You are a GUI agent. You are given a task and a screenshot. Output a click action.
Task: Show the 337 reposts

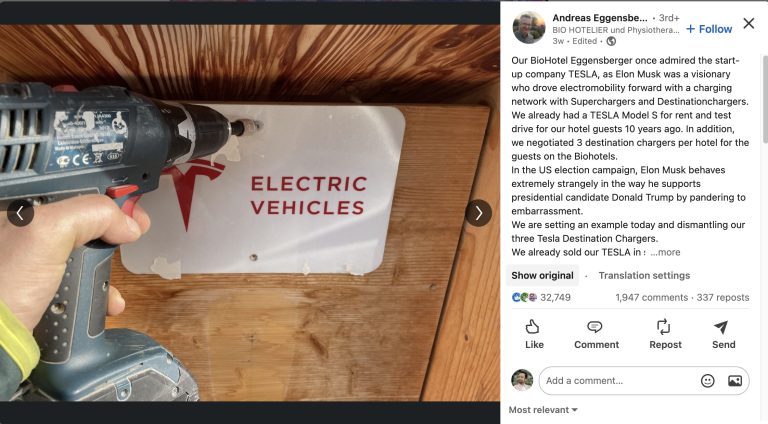tap(722, 297)
